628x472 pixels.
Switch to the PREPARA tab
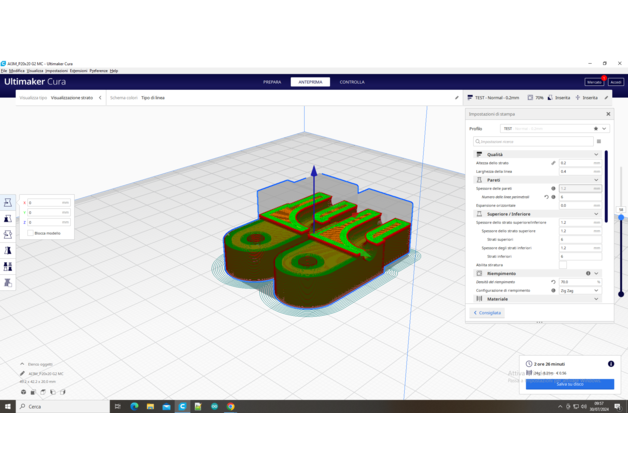pos(272,82)
